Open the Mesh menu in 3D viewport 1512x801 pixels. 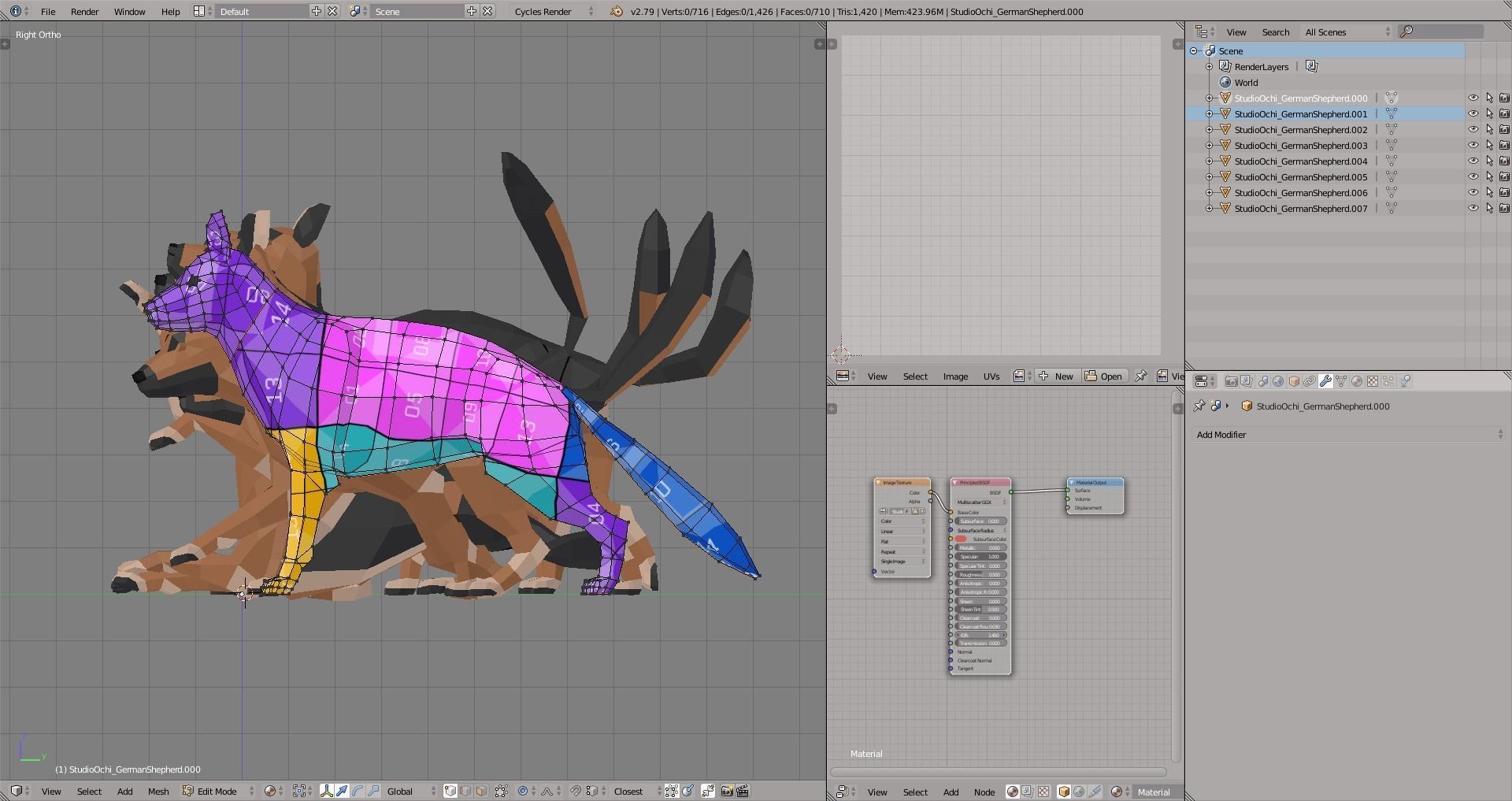pos(158,792)
